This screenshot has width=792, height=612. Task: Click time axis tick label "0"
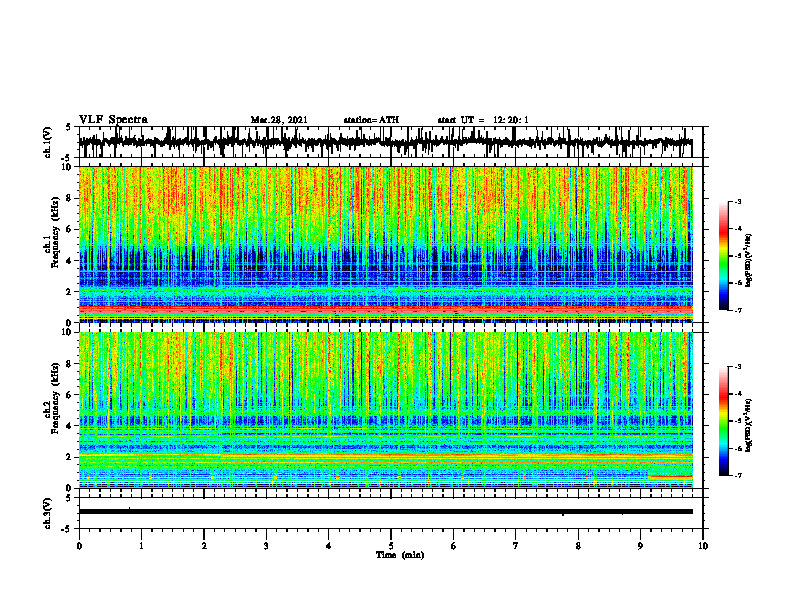pos(79,546)
